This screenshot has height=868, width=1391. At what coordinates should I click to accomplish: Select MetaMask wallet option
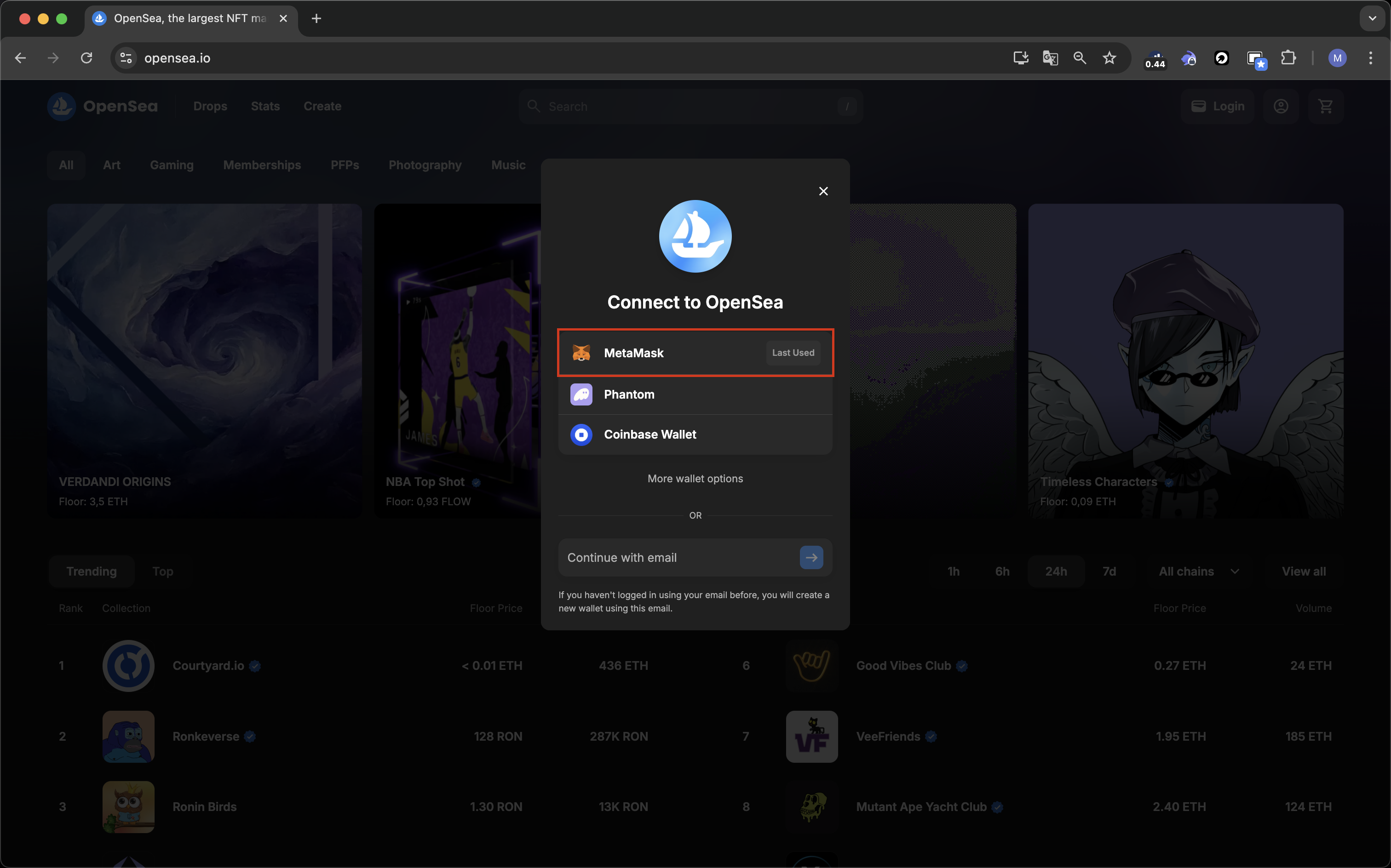click(x=695, y=353)
